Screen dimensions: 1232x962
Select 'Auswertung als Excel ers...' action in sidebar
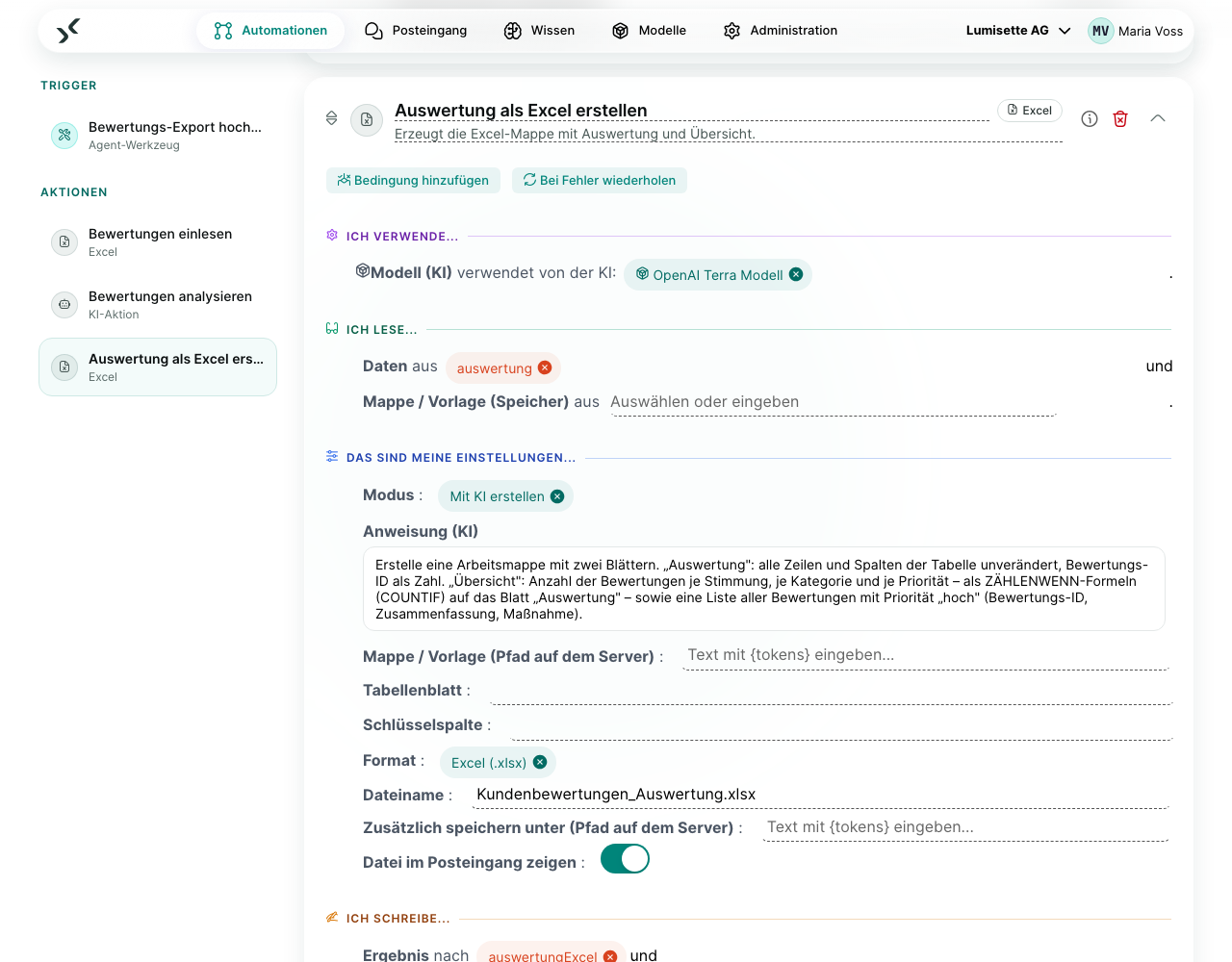coord(158,367)
